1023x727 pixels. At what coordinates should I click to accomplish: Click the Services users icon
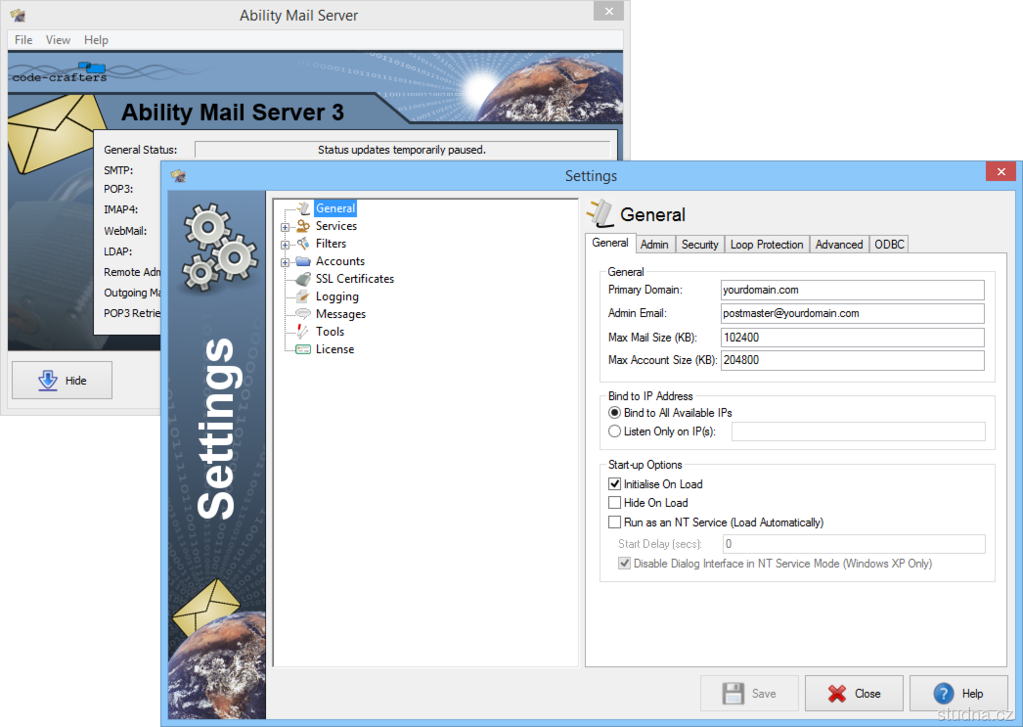[x=303, y=226]
